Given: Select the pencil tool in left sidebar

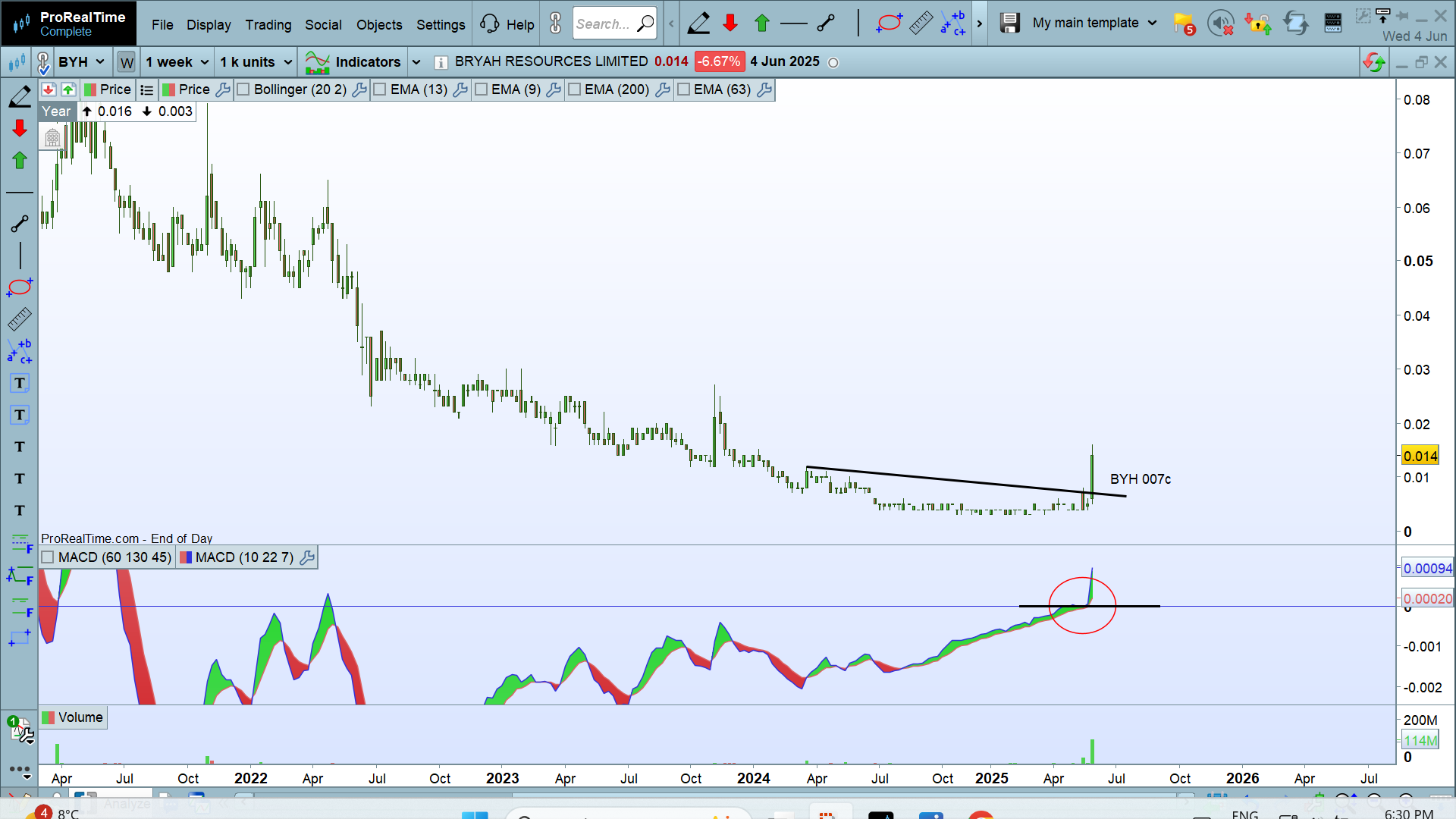Looking at the screenshot, I should coord(20,96).
